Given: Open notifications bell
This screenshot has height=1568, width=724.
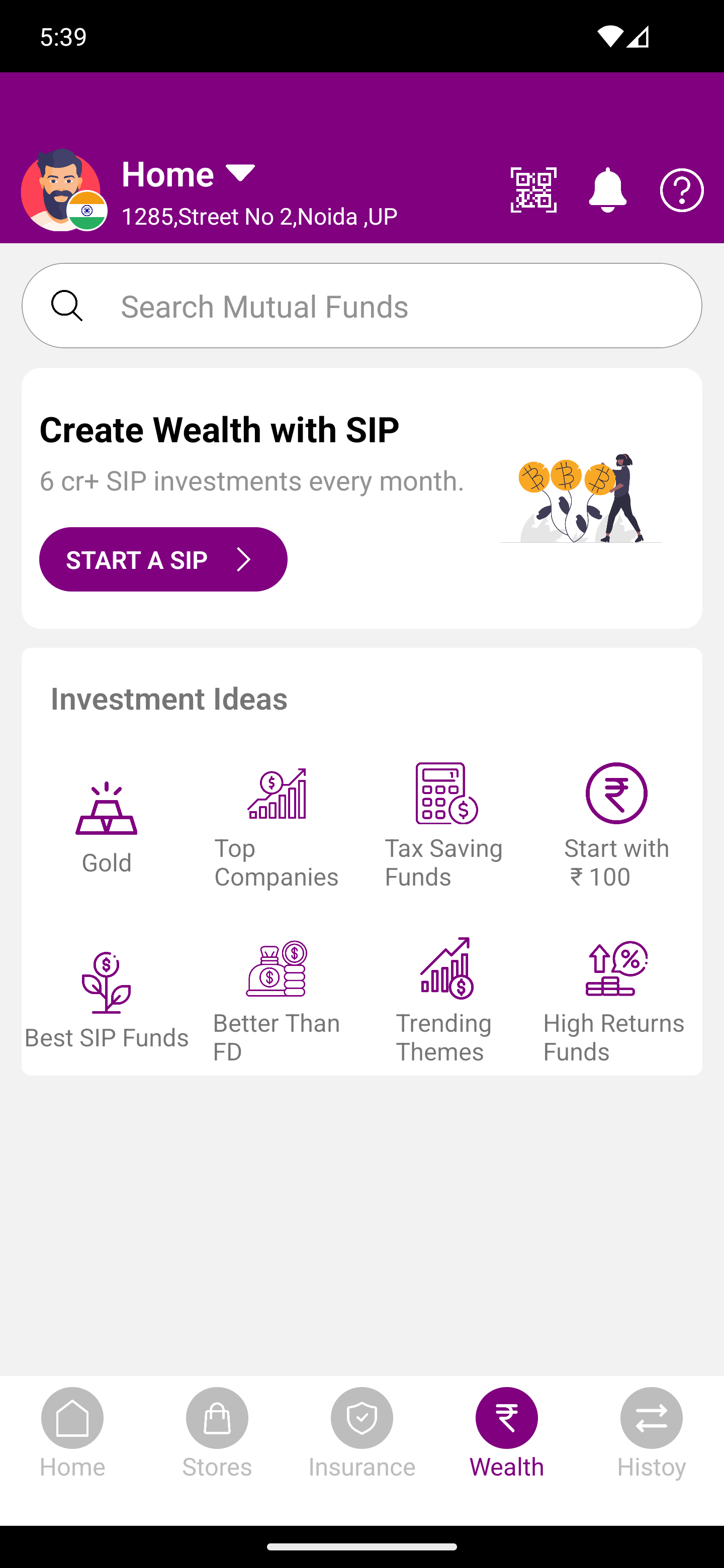Looking at the screenshot, I should coord(607,190).
